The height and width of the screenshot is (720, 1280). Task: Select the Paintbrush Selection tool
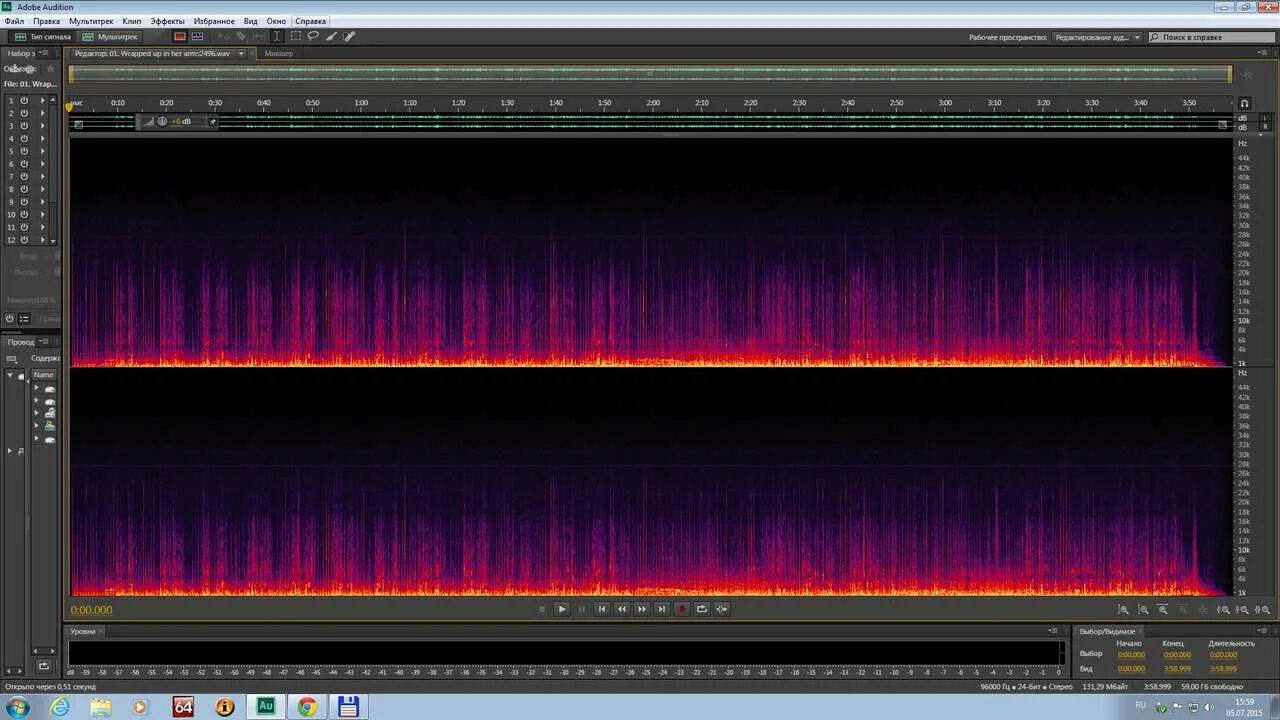(331, 37)
